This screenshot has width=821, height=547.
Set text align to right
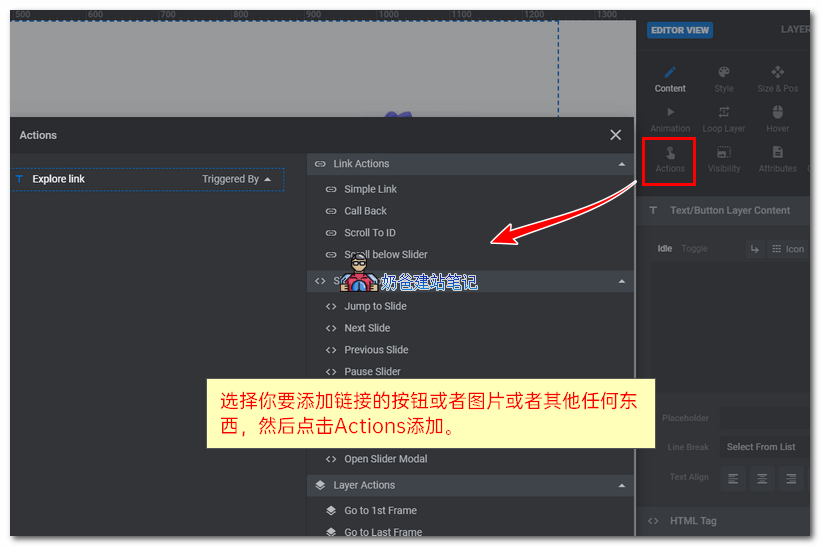pos(791,478)
